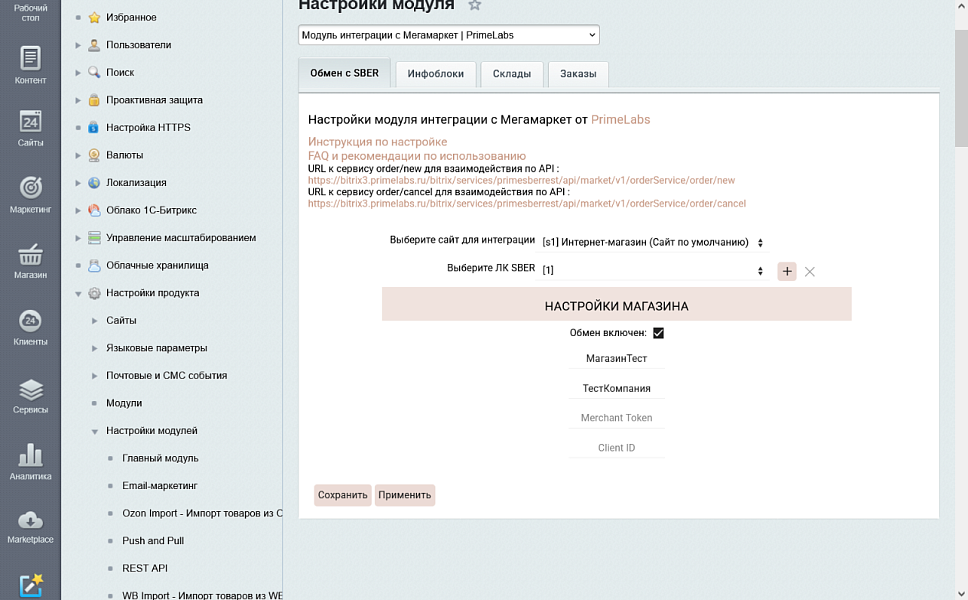This screenshot has height=600, width=968.
Task: Add another ЛК SBER with plus button
Action: pos(786,271)
